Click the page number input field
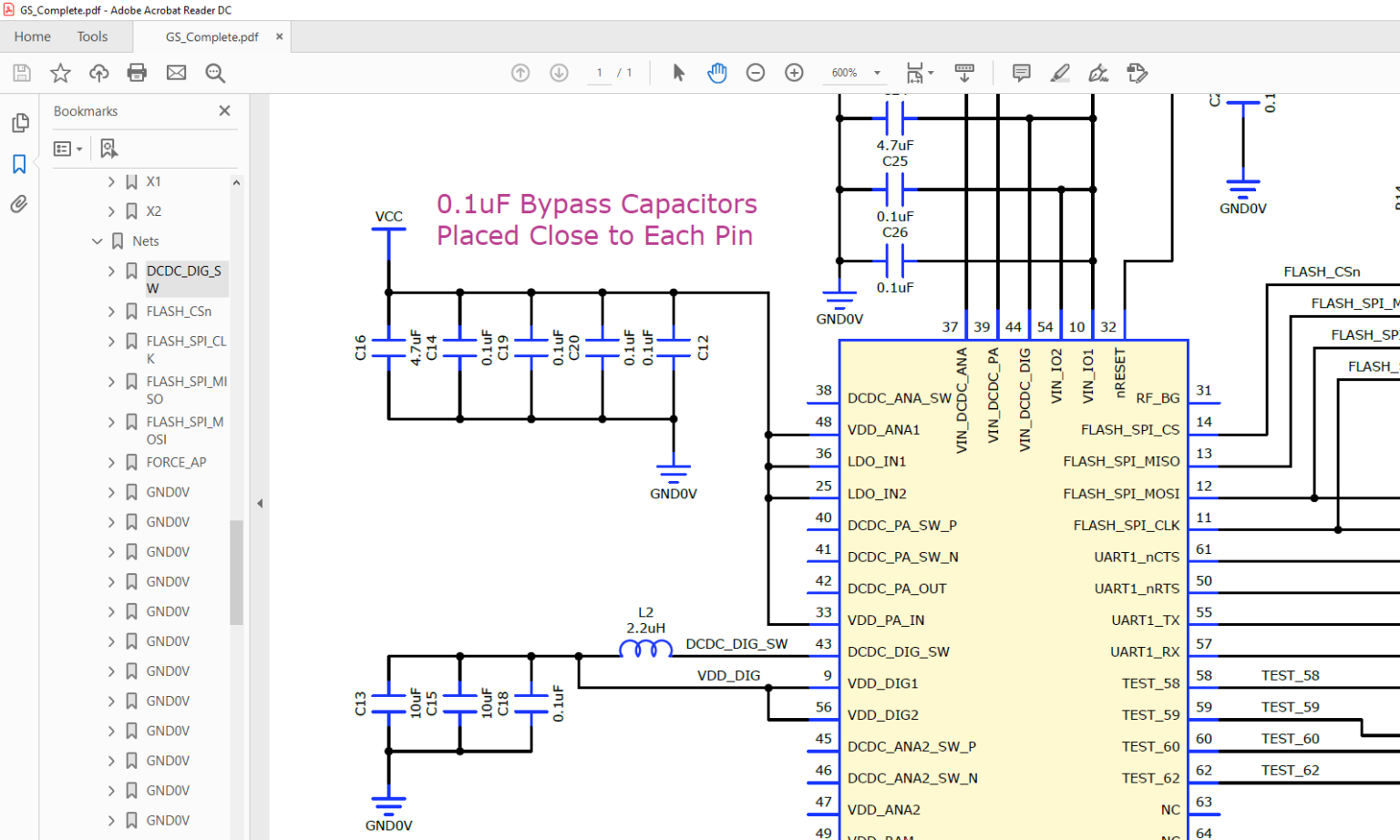1400x840 pixels. 599,73
